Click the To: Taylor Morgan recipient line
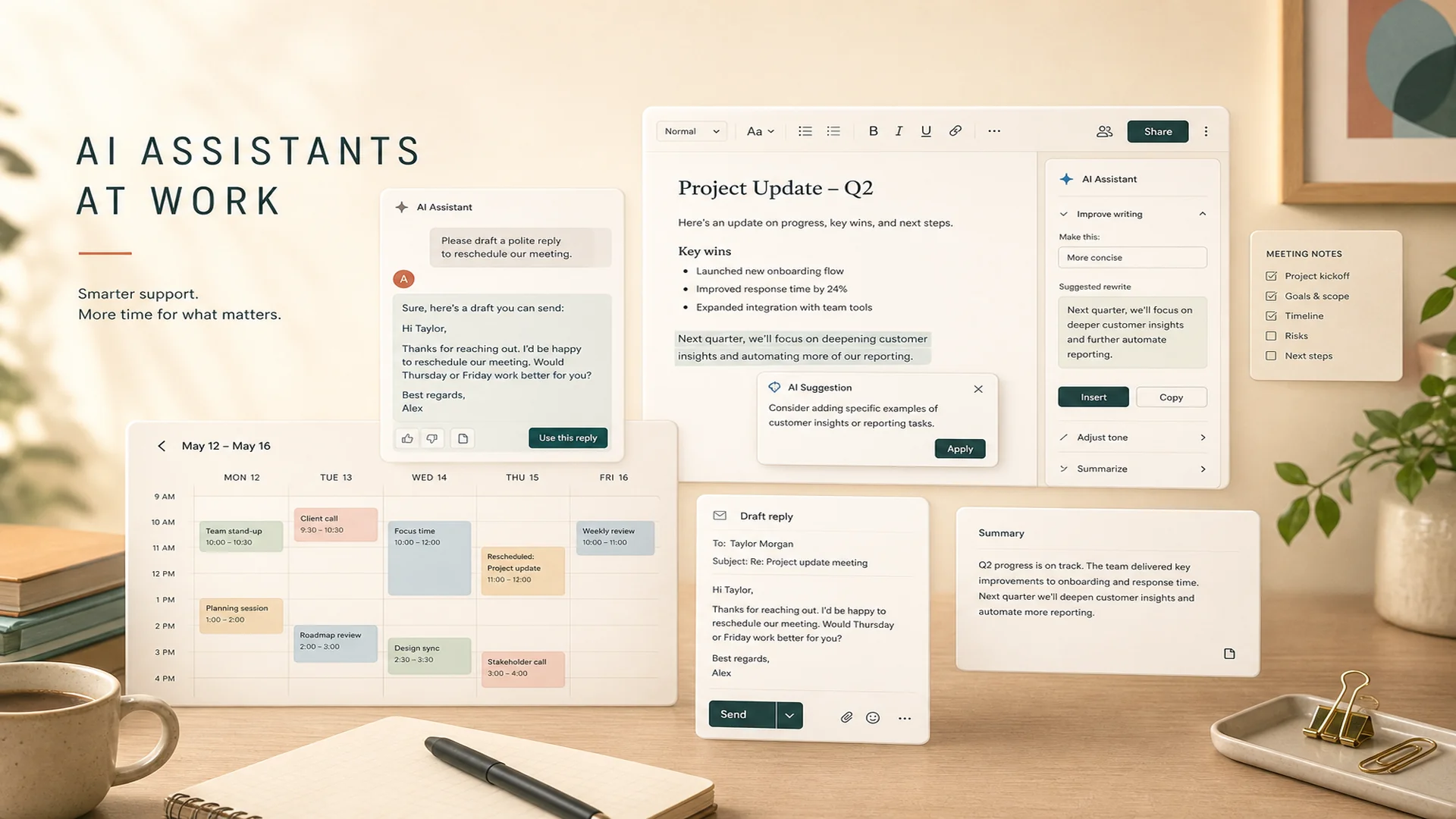Screen dimensions: 1456x819 click(x=753, y=544)
